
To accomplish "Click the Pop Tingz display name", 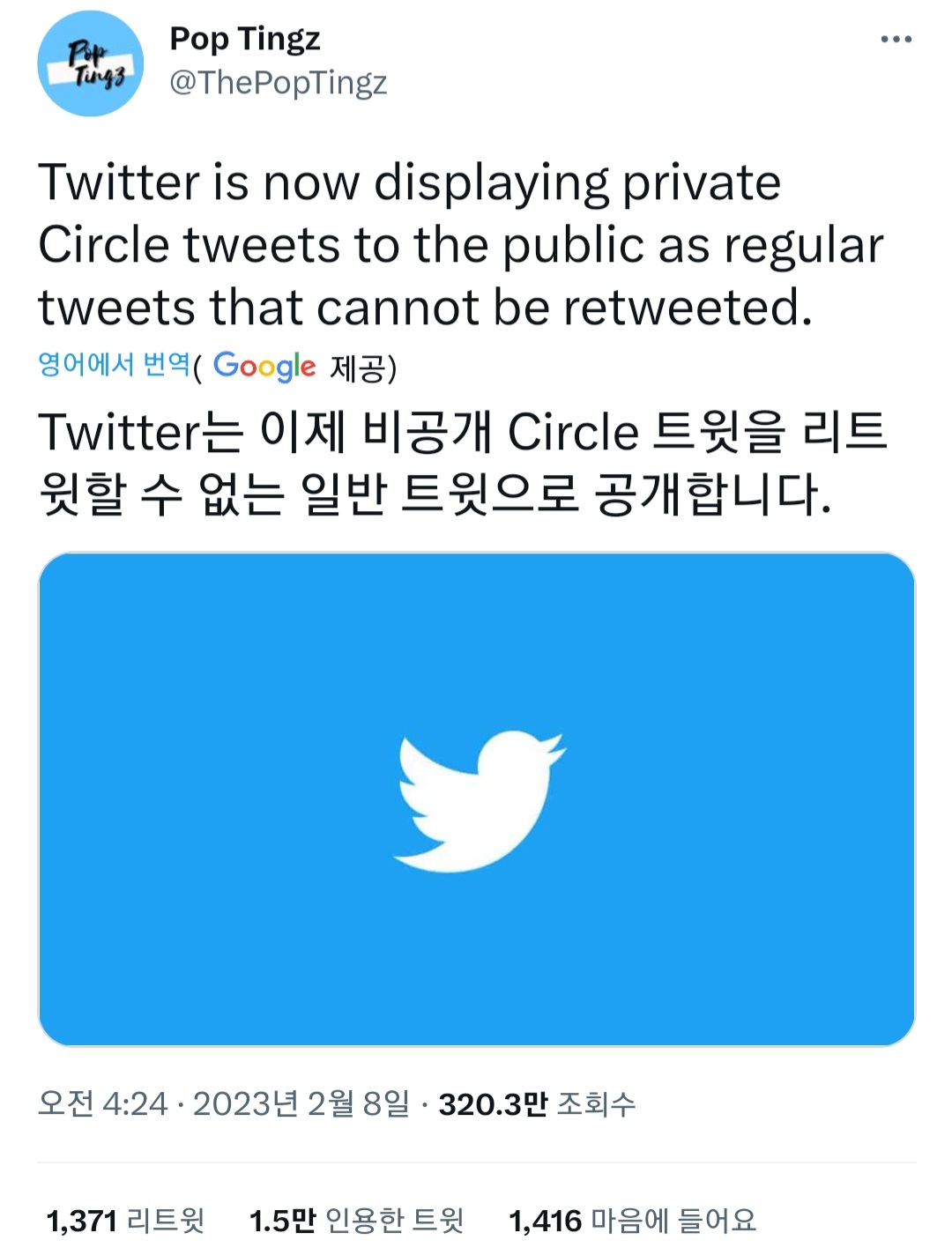I will click(x=244, y=41).
